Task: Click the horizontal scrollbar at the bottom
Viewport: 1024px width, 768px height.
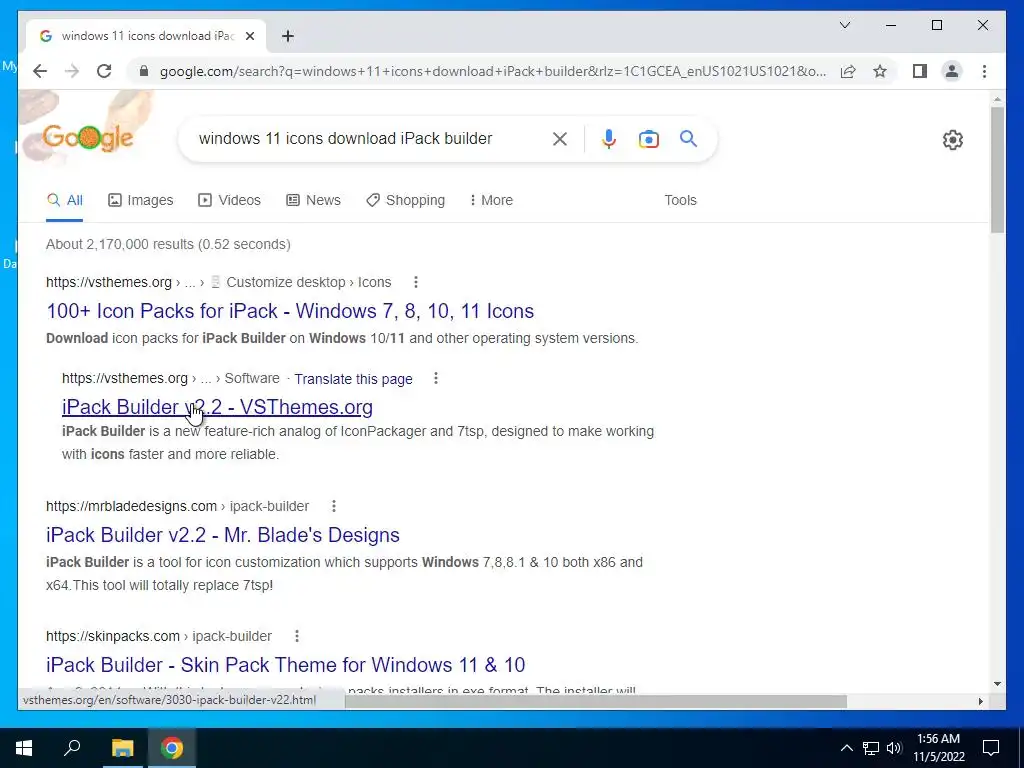Action: click(596, 701)
